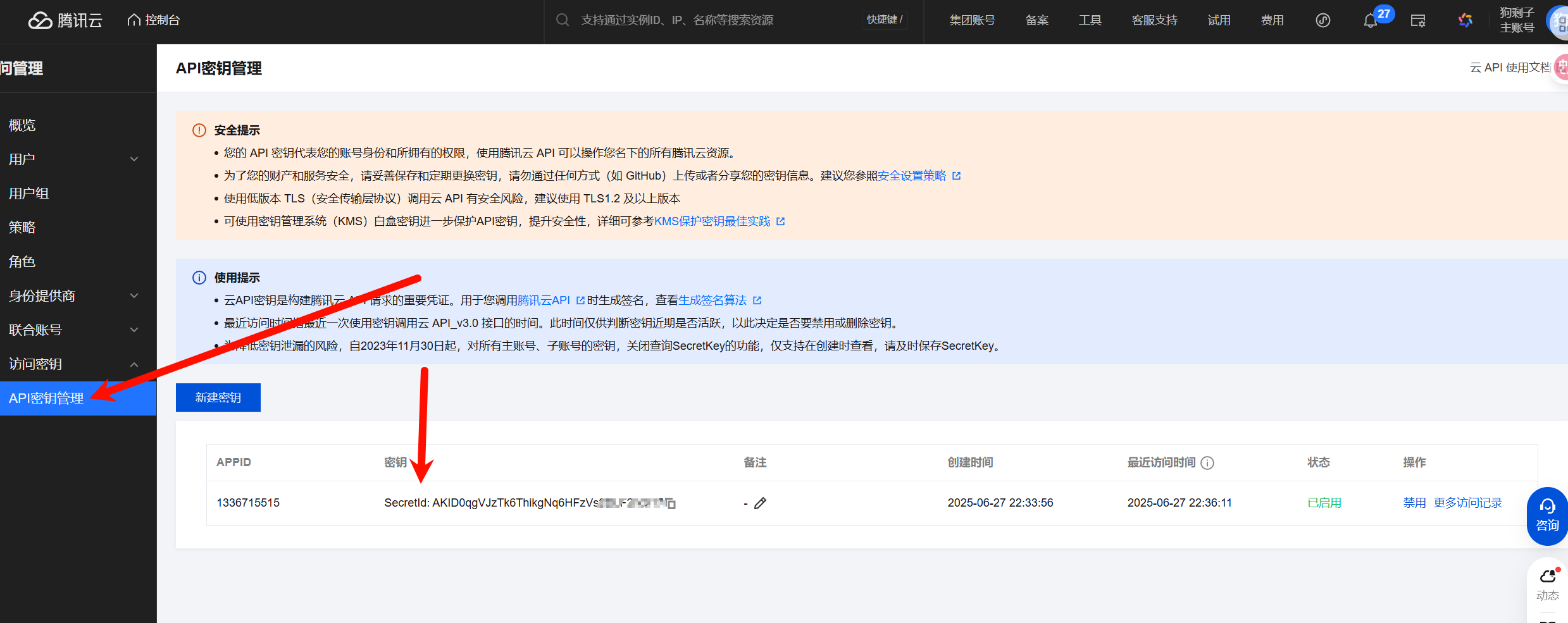Open the 费用 menu
1568x623 pixels.
pos(1272,20)
